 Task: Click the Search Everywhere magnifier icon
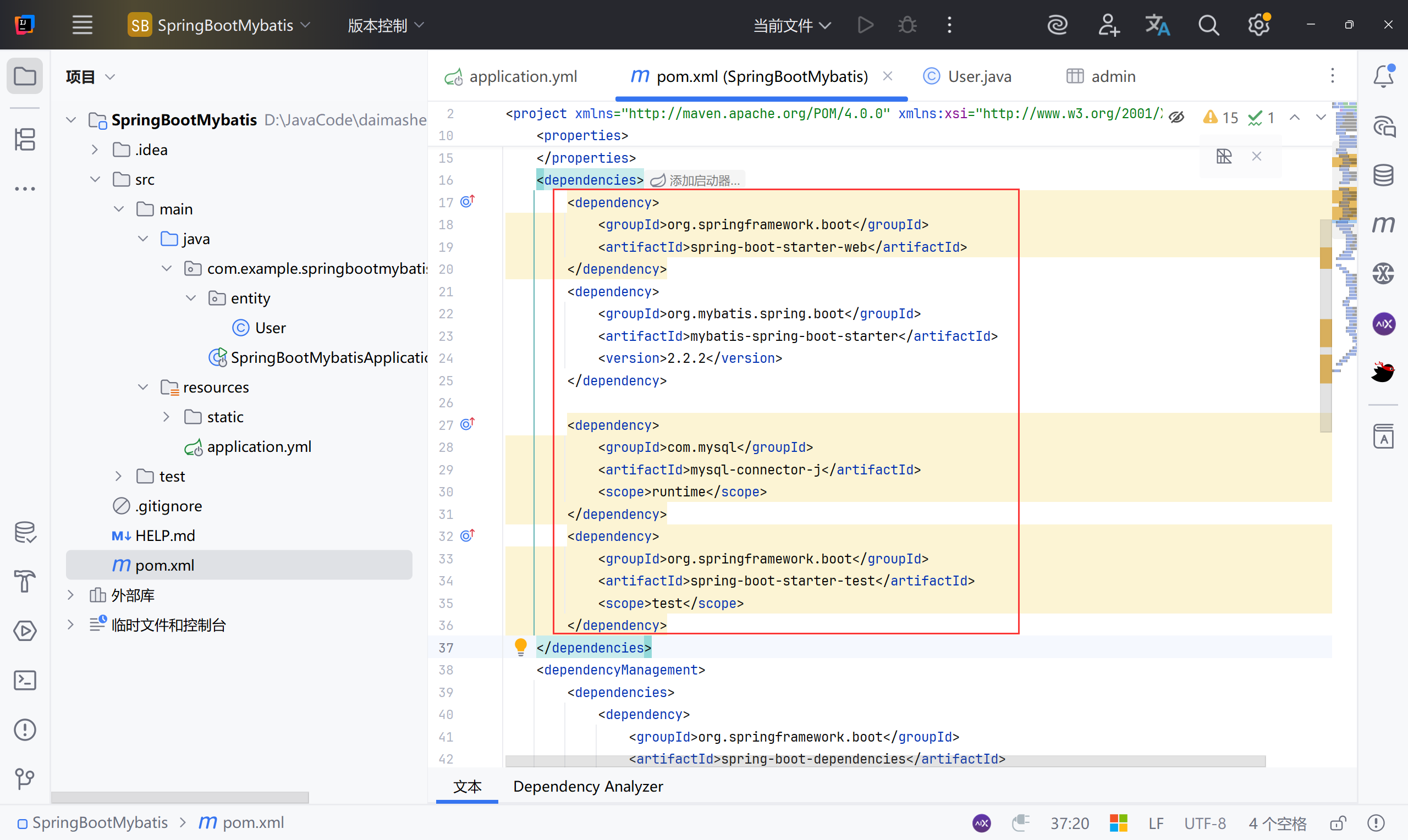pos(1208,25)
